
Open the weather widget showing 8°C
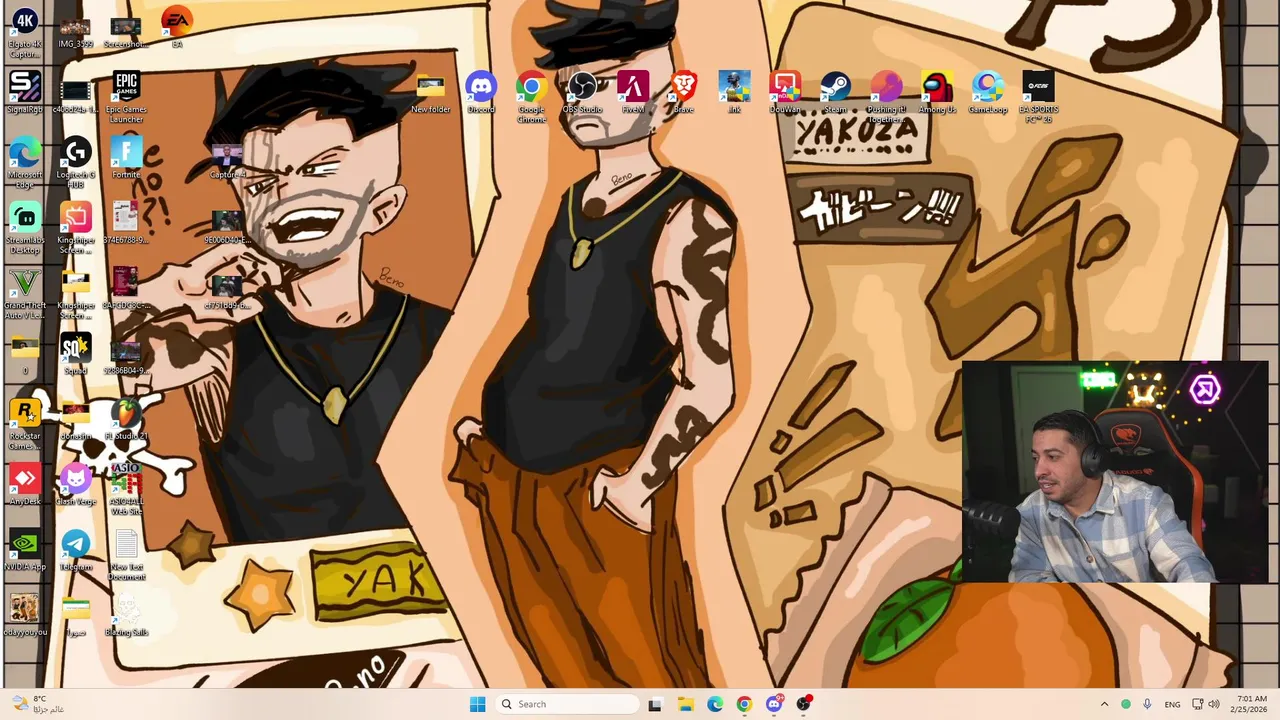coord(40,704)
